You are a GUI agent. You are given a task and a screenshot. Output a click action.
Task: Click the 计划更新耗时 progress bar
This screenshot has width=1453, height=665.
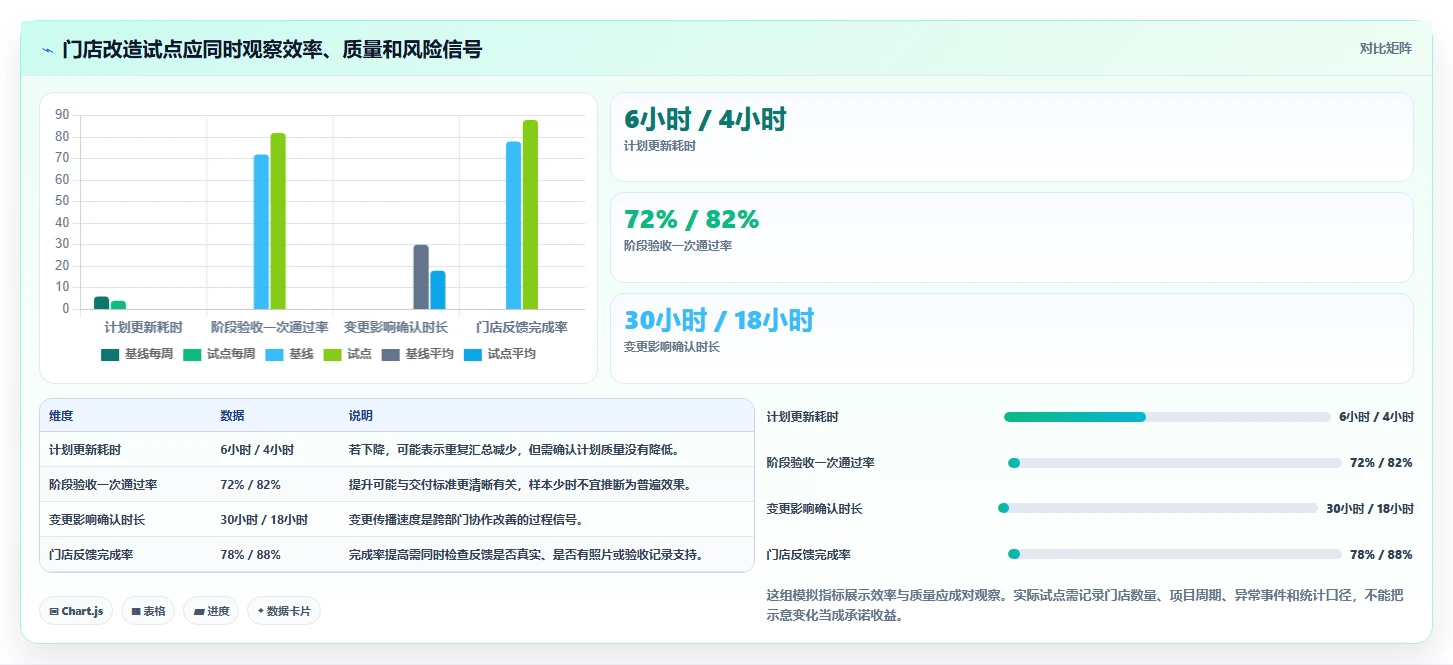tap(1167, 417)
